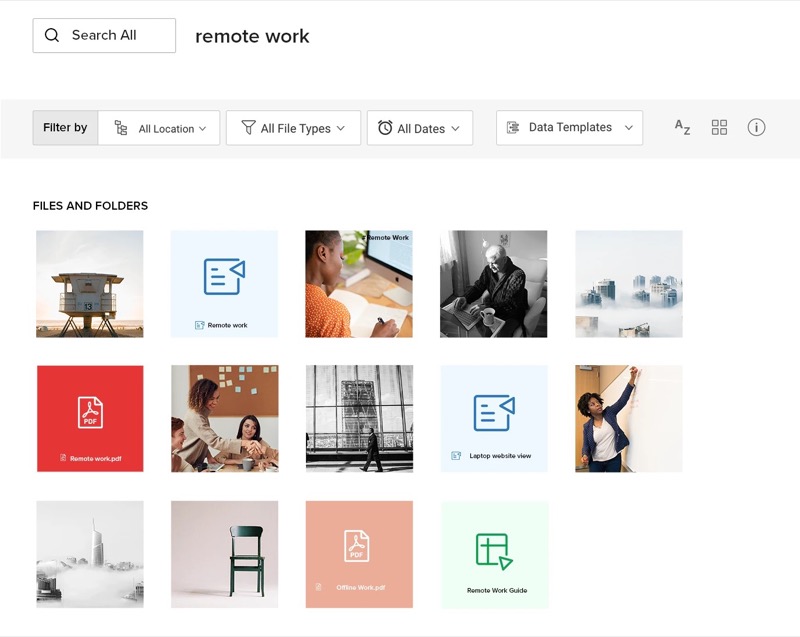Open the green chair photo thumbnail
This screenshot has width=800, height=637.
point(224,554)
